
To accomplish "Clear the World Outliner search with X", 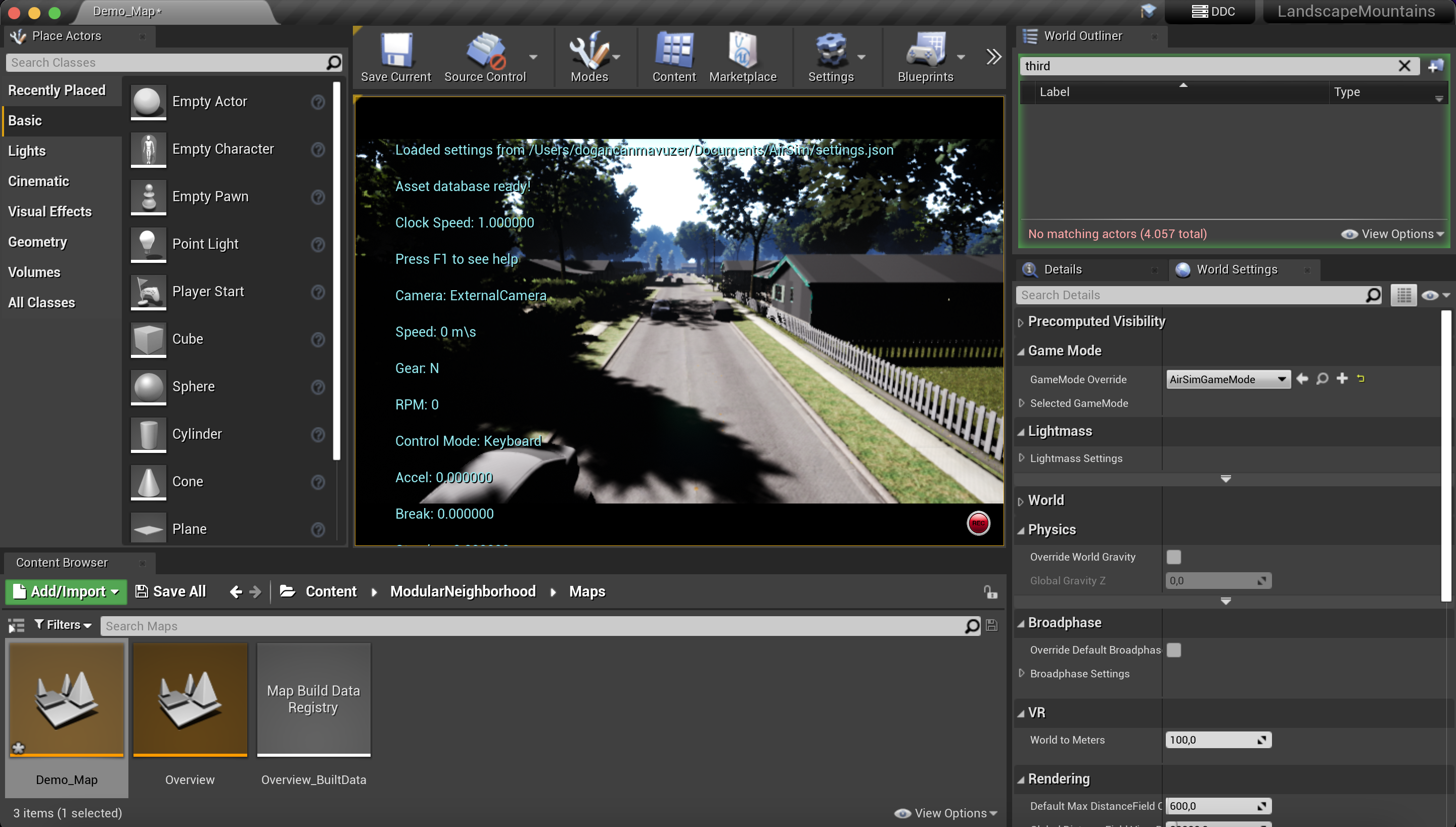I will pos(1404,66).
